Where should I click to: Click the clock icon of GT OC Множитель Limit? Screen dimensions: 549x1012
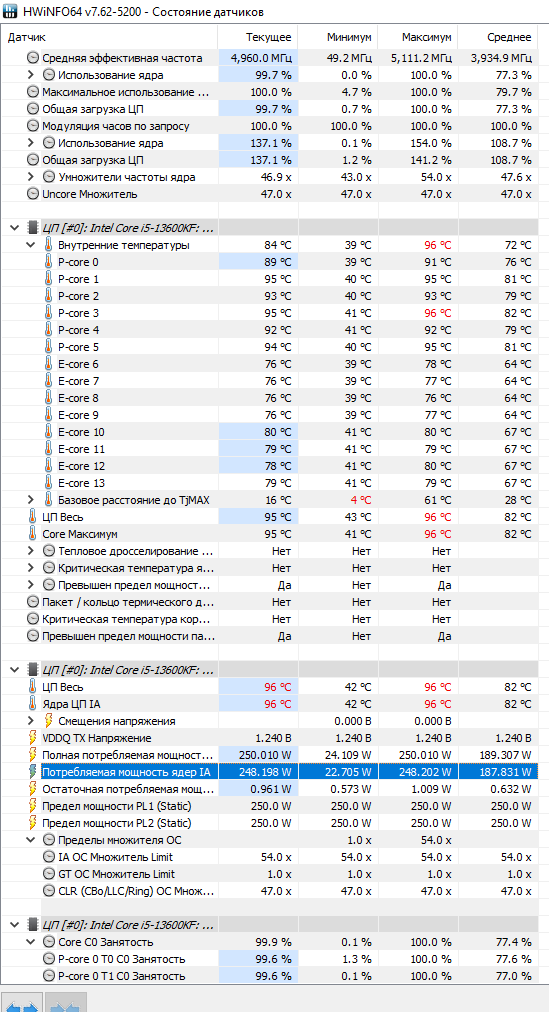[49, 874]
